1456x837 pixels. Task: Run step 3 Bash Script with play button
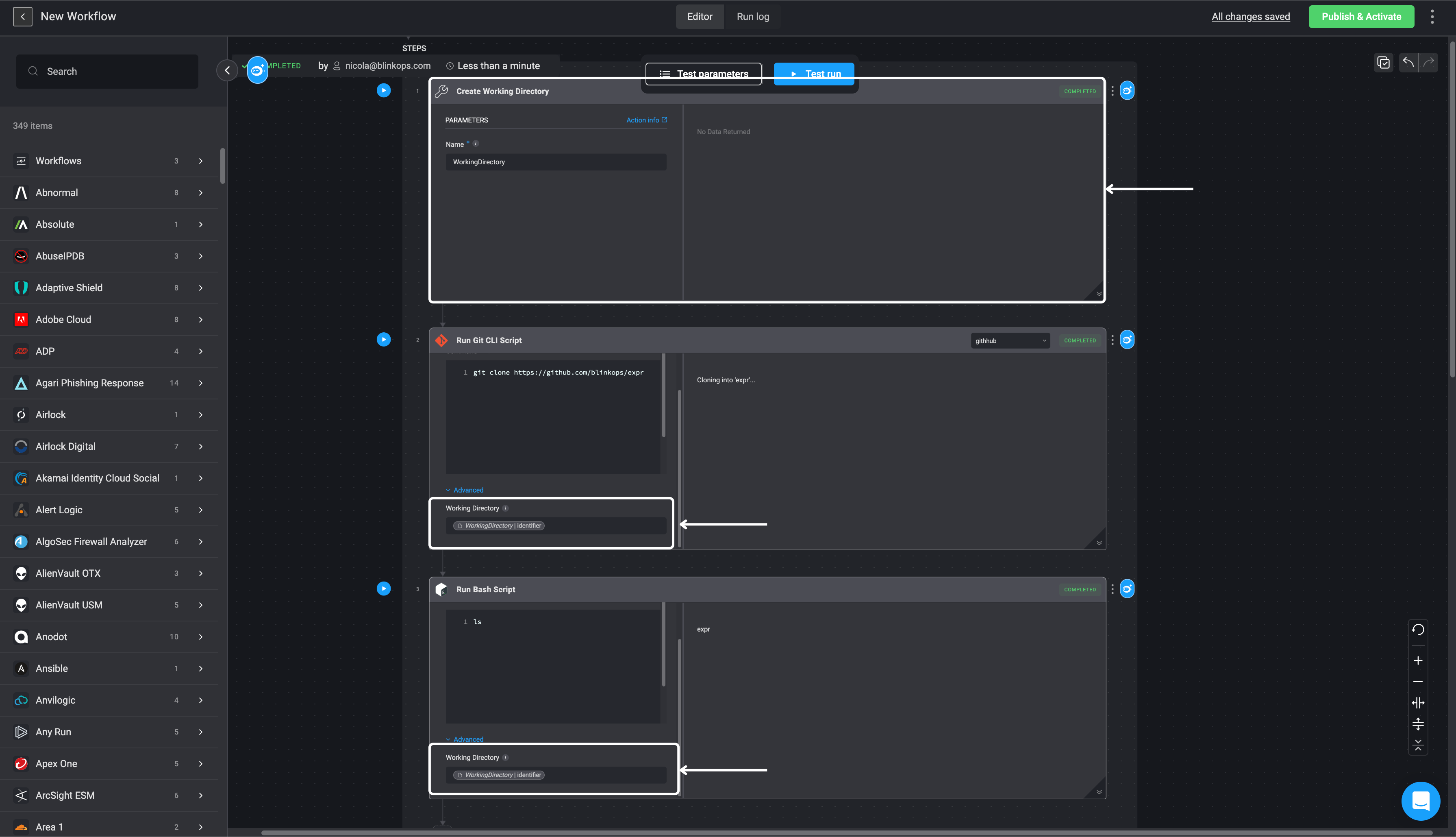coord(384,589)
